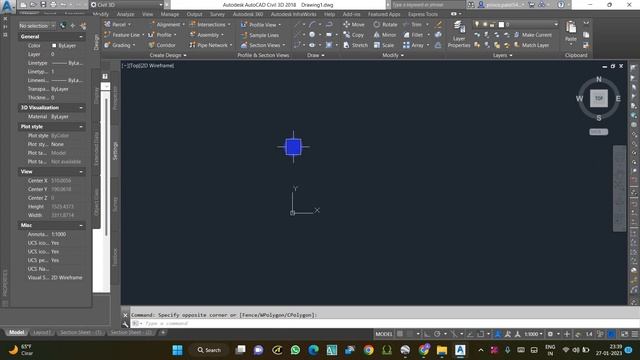
Task: Select the Mirror tool
Action: [384, 35]
